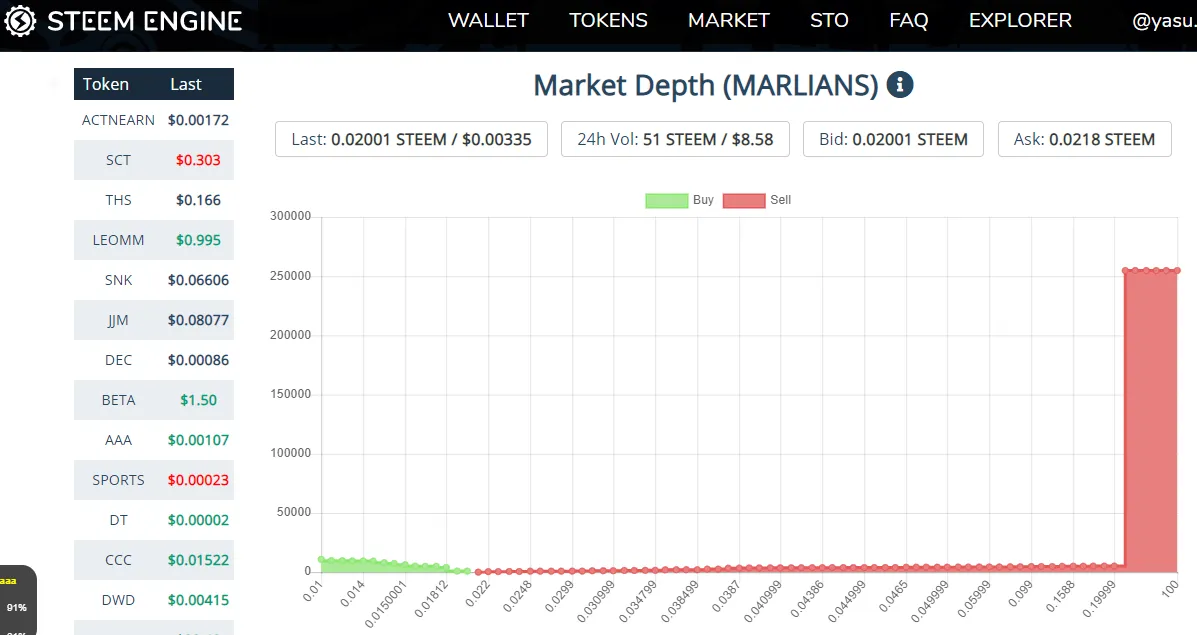Image resolution: width=1197 pixels, height=635 pixels.
Task: Open the MARKET section
Action: 729,21
